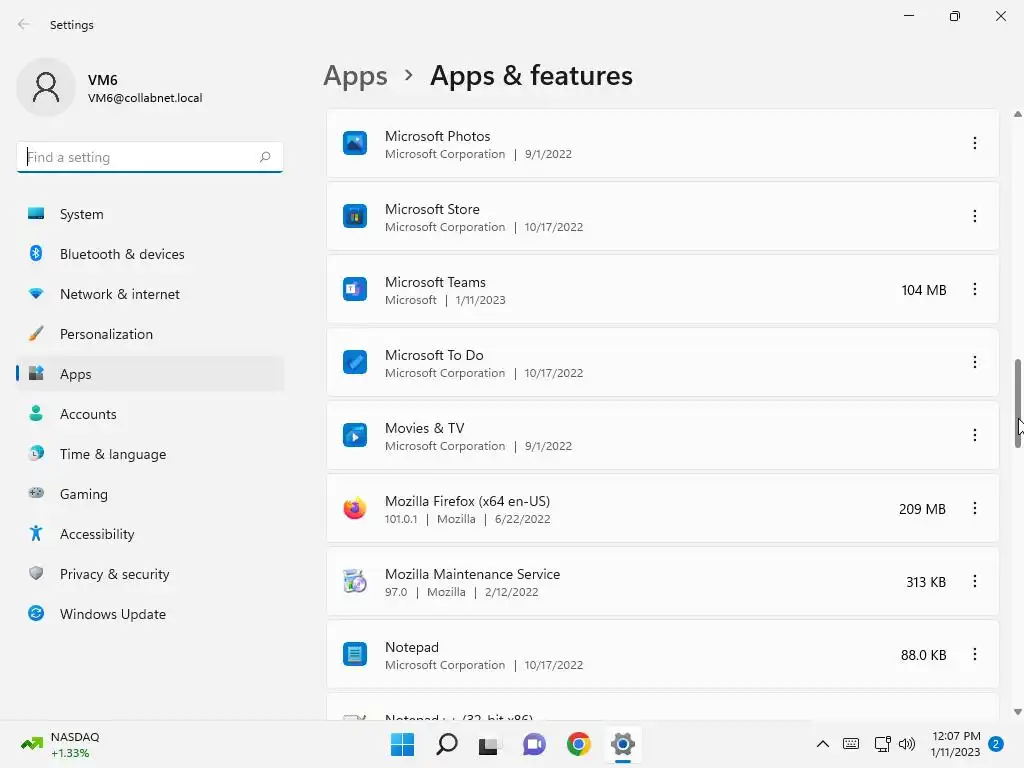This screenshot has height=768, width=1024.
Task: Open more options for Notepad
Action: pyautogui.click(x=975, y=654)
